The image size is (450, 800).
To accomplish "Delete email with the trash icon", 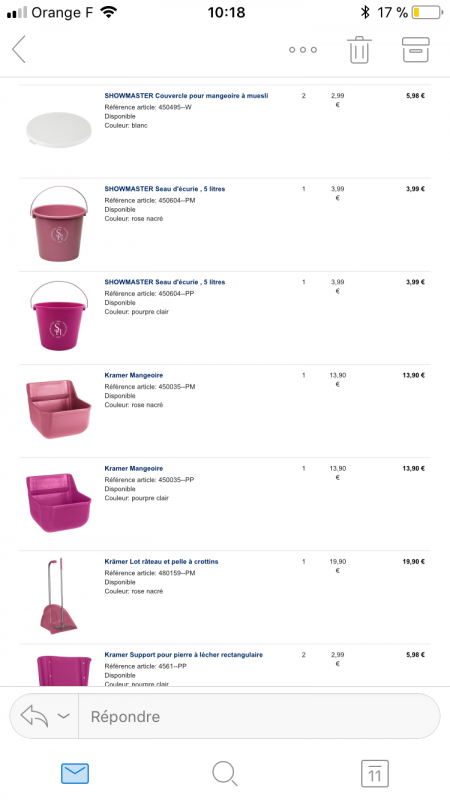I will (x=360, y=50).
